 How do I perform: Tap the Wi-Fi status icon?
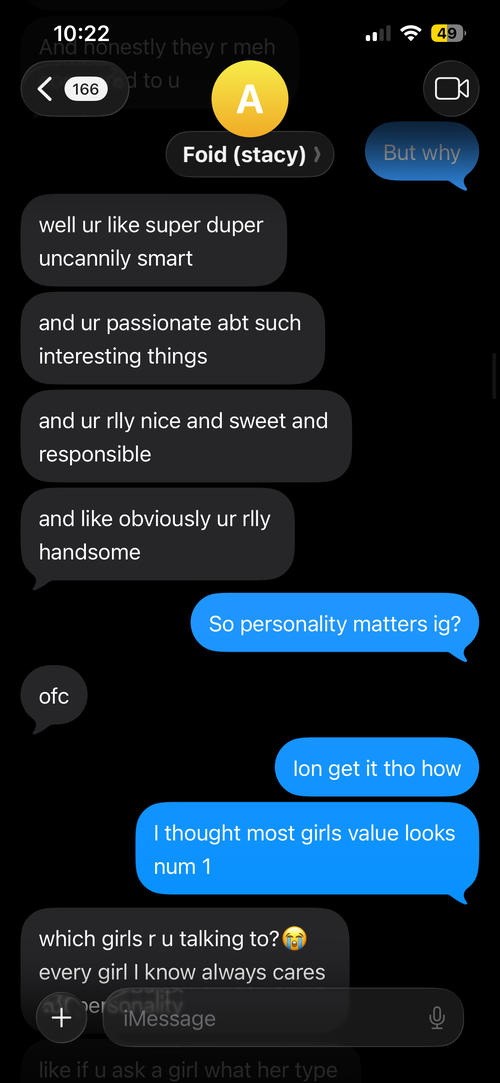coord(412,33)
